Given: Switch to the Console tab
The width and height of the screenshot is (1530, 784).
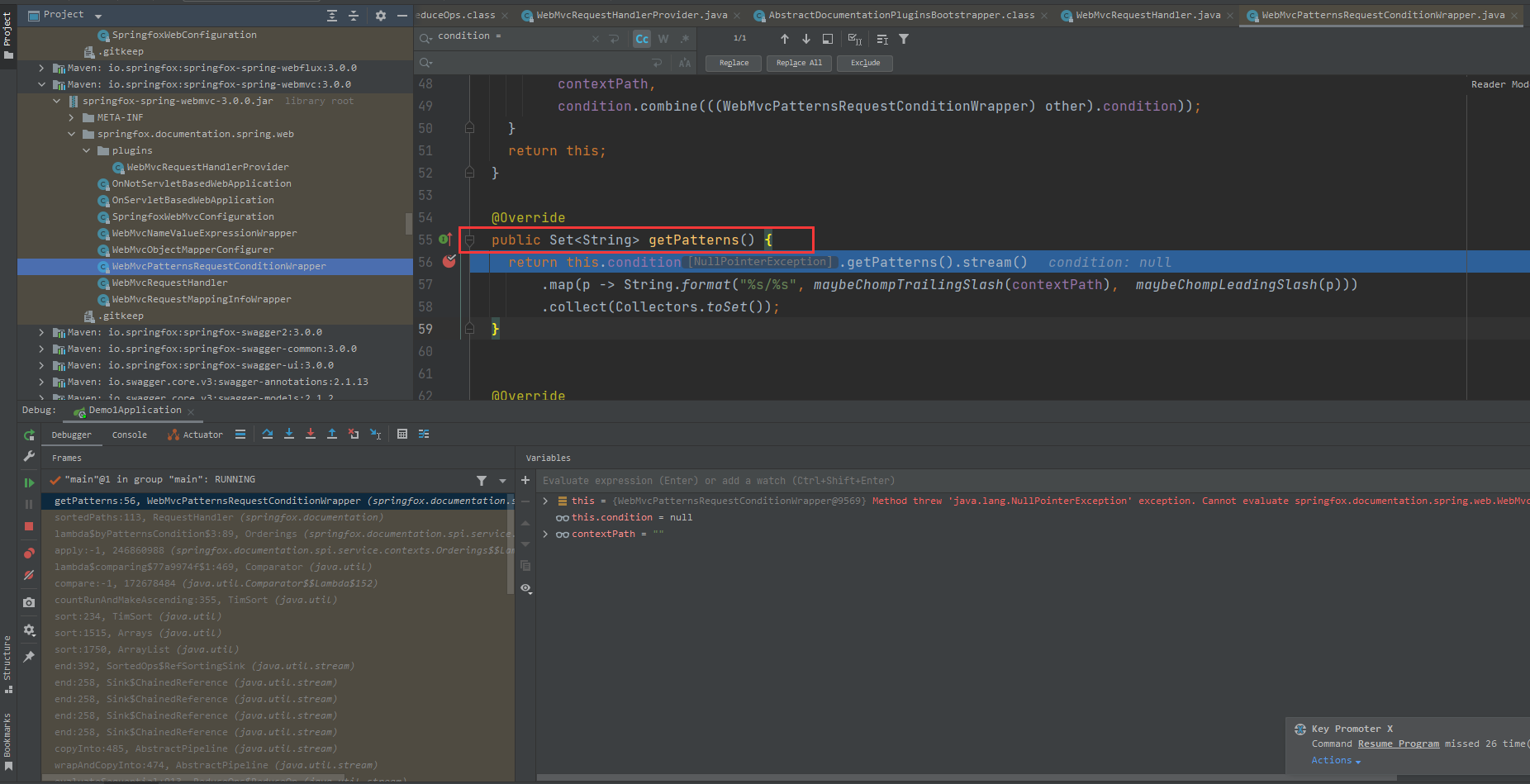Looking at the screenshot, I should pos(129,434).
